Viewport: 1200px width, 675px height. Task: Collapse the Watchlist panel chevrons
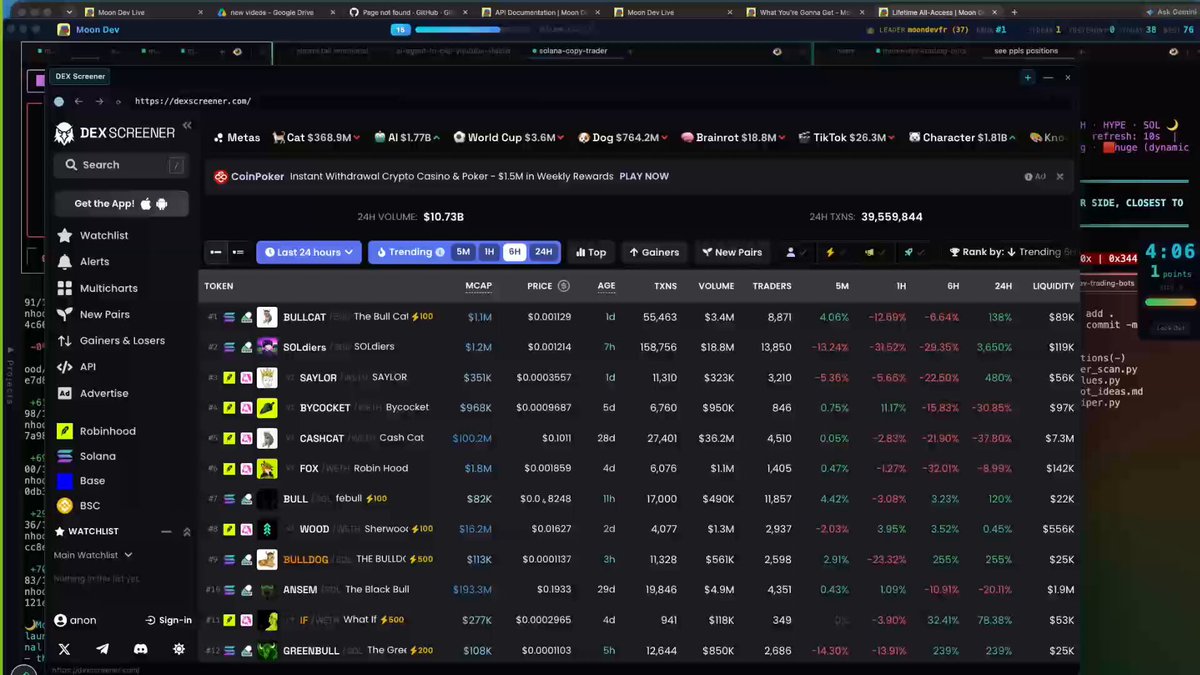(x=186, y=532)
